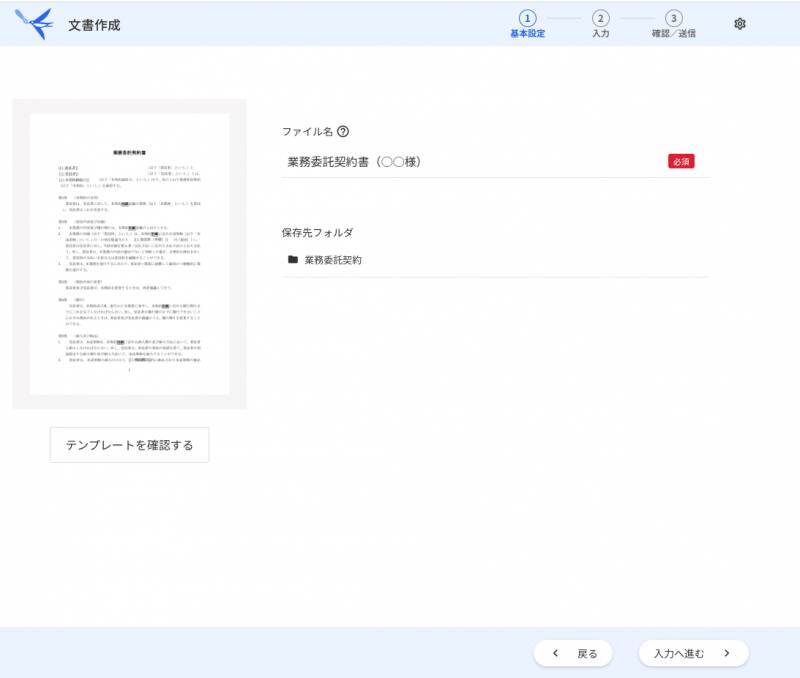The height and width of the screenshot is (678, 800).
Task: Open settings with the gear icon
Action: [740, 24]
